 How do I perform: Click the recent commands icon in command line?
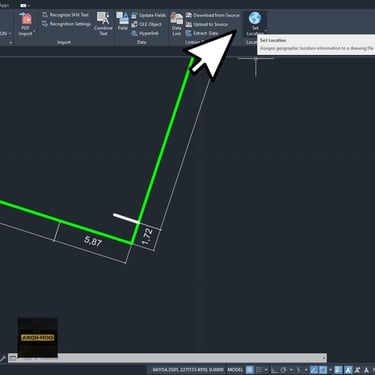pyautogui.click(x=13, y=358)
